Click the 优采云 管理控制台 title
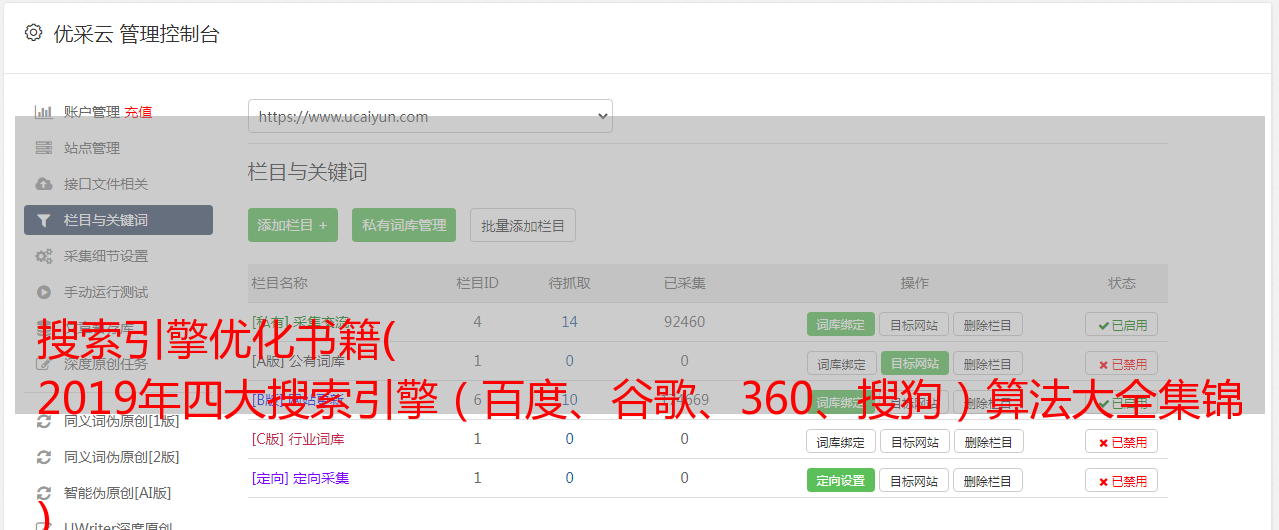This screenshot has height=530, width=1279. click(x=136, y=34)
